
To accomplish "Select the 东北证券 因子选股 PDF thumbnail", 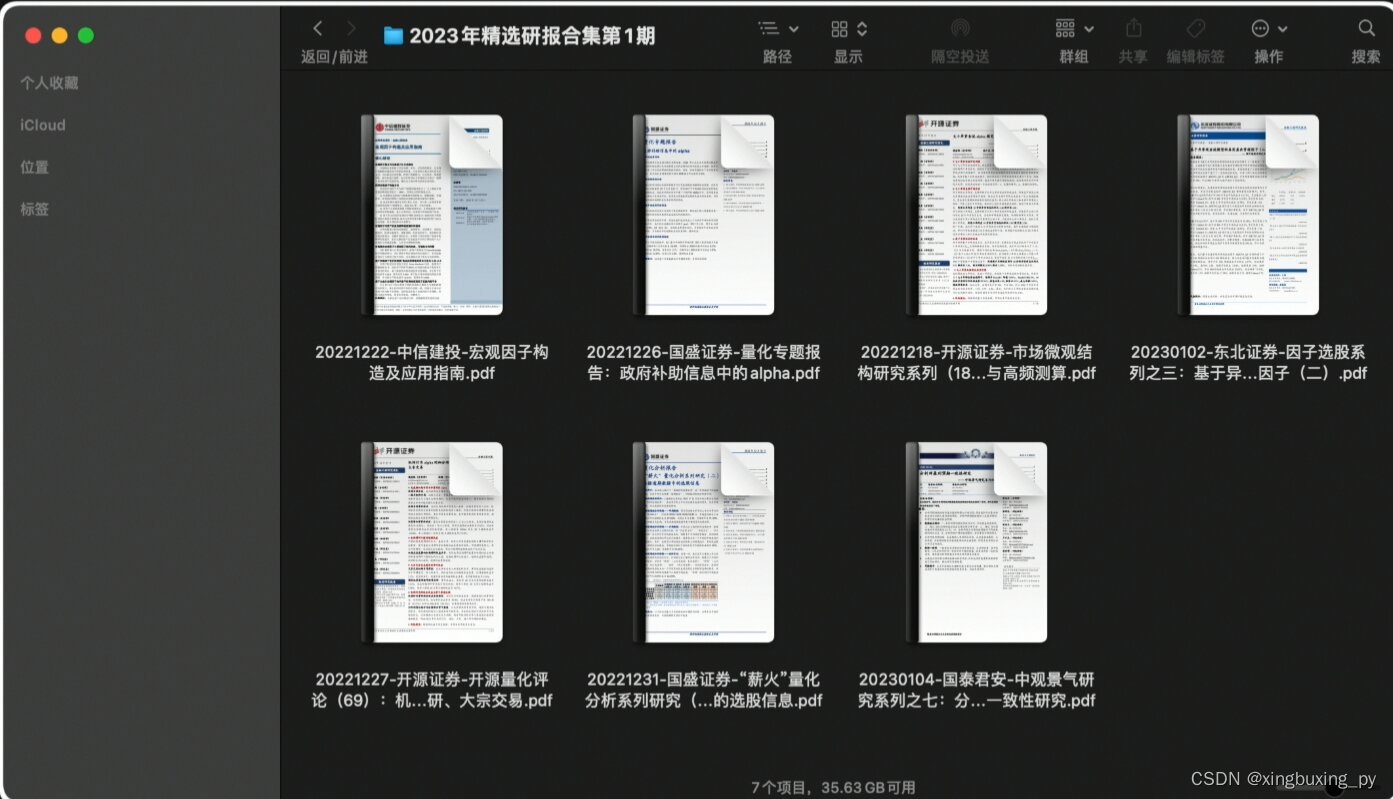I will [1248, 215].
